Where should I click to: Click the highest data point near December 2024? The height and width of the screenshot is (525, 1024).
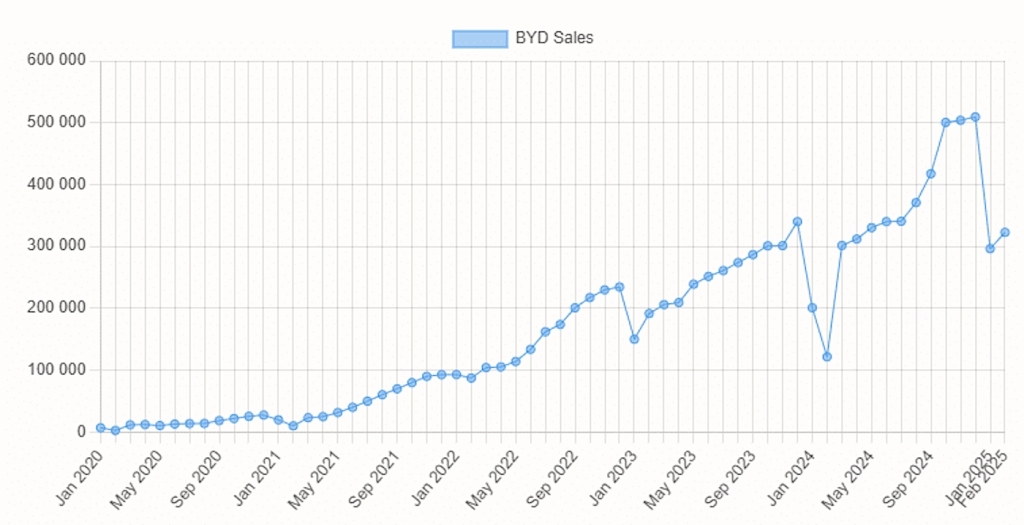[975, 117]
